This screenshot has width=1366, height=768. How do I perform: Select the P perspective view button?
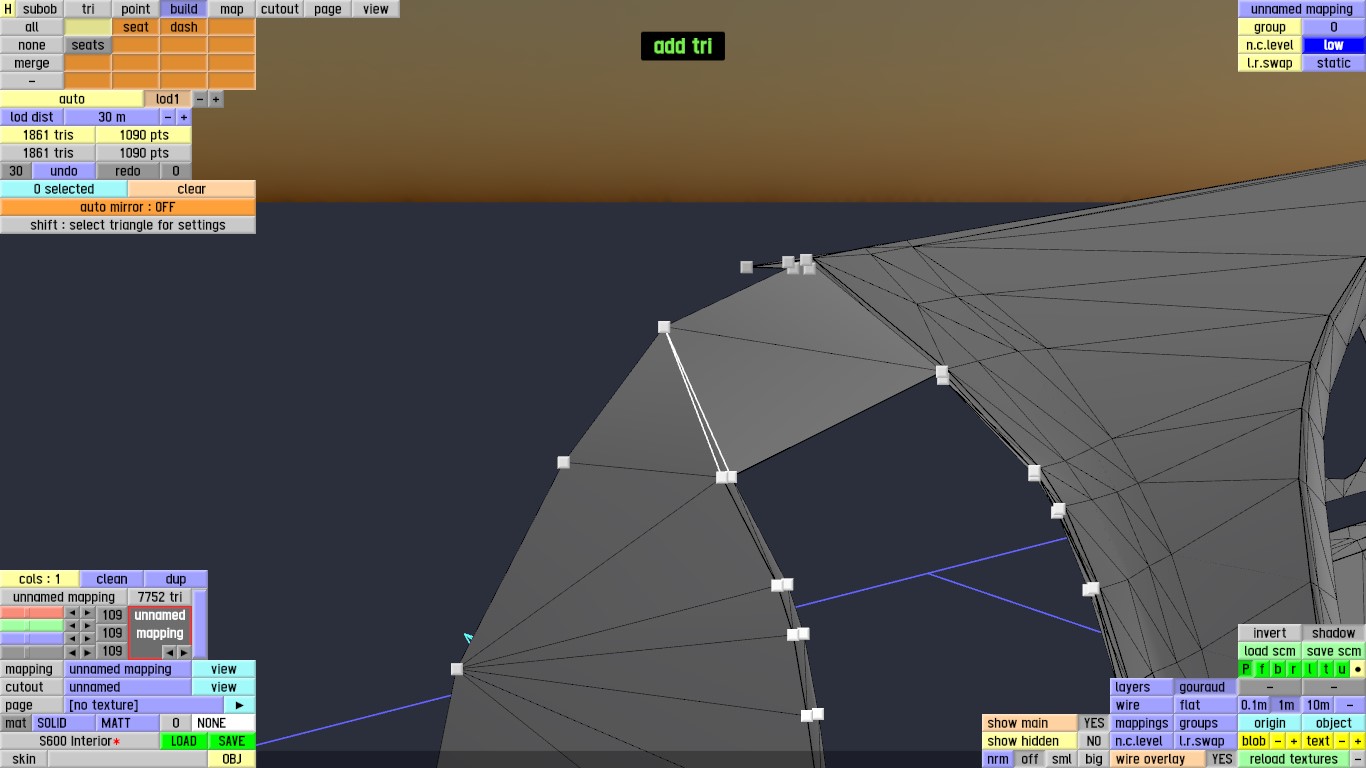pyautogui.click(x=1246, y=669)
